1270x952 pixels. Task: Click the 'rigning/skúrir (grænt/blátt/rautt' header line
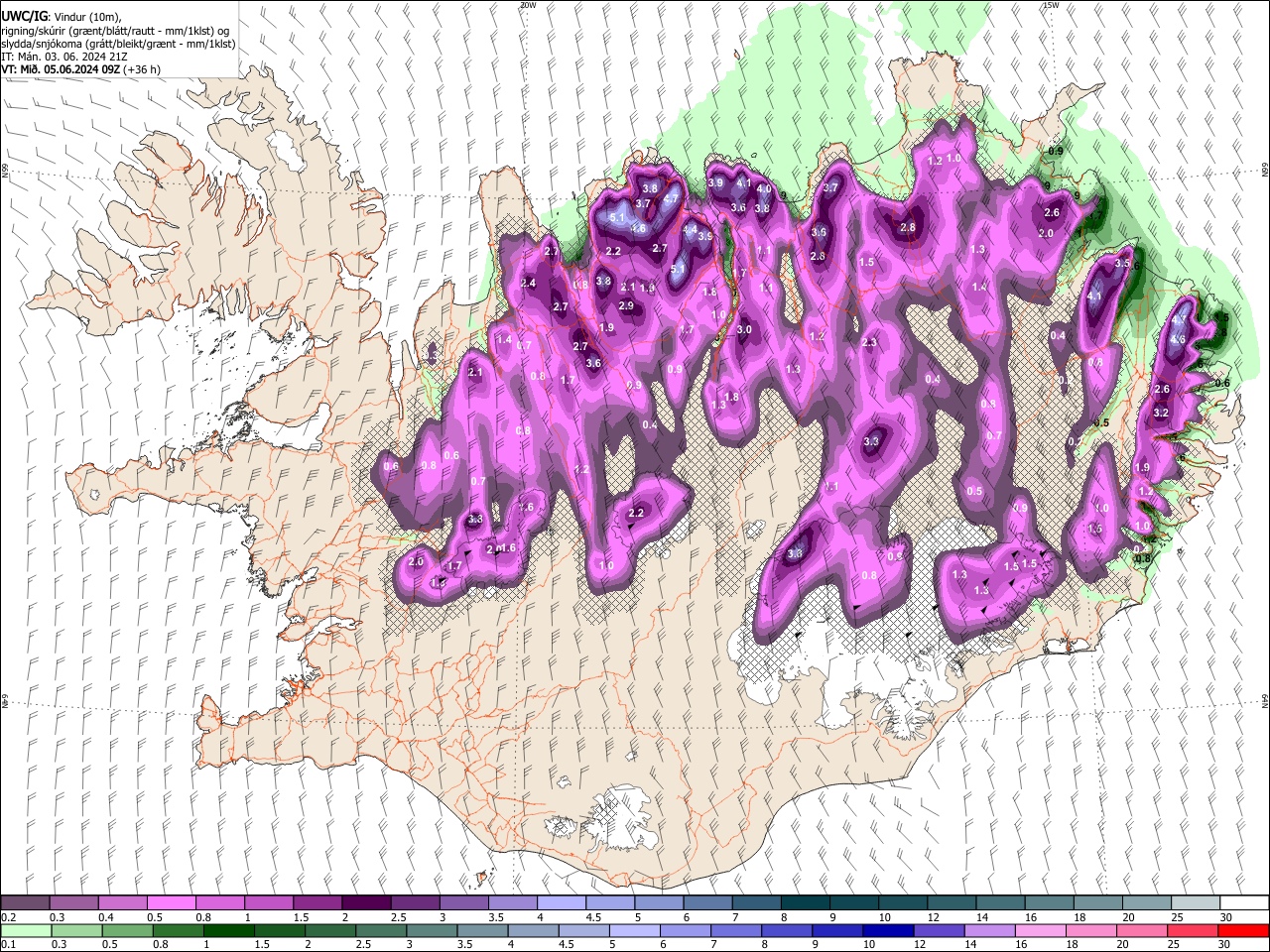coord(115,31)
